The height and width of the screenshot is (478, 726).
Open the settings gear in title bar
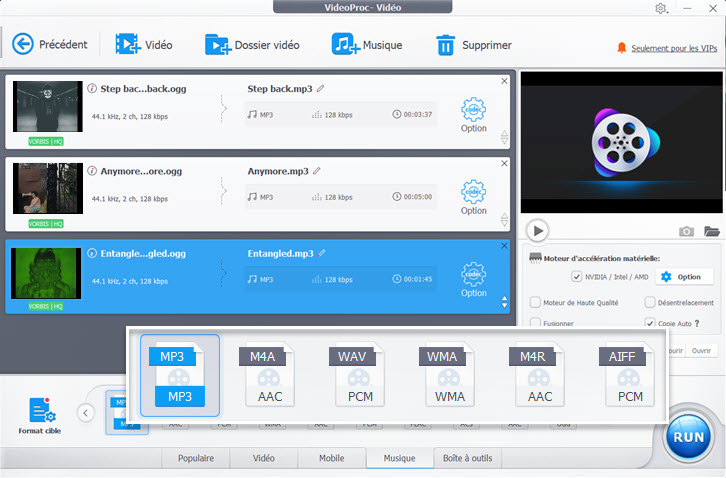(x=661, y=8)
